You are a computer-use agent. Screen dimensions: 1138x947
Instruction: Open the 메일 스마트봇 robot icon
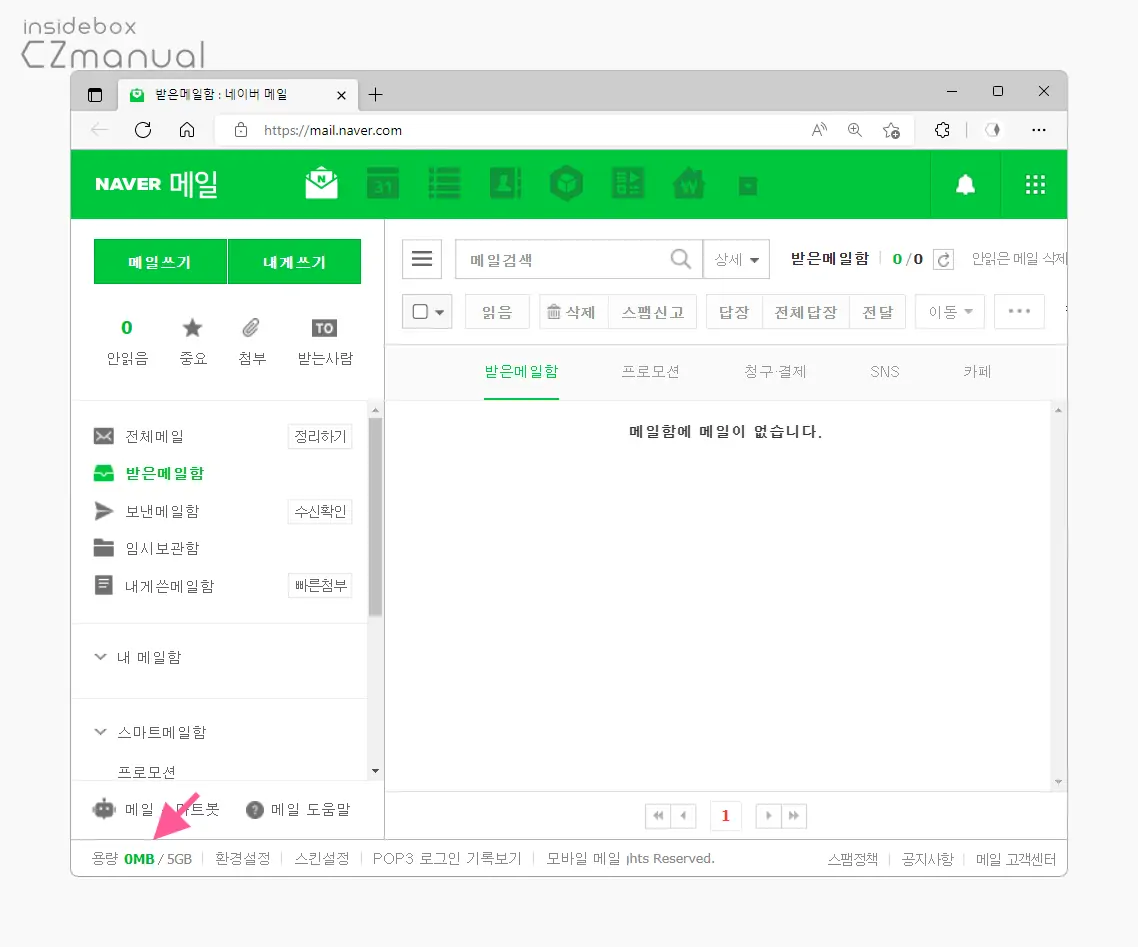tap(106, 809)
